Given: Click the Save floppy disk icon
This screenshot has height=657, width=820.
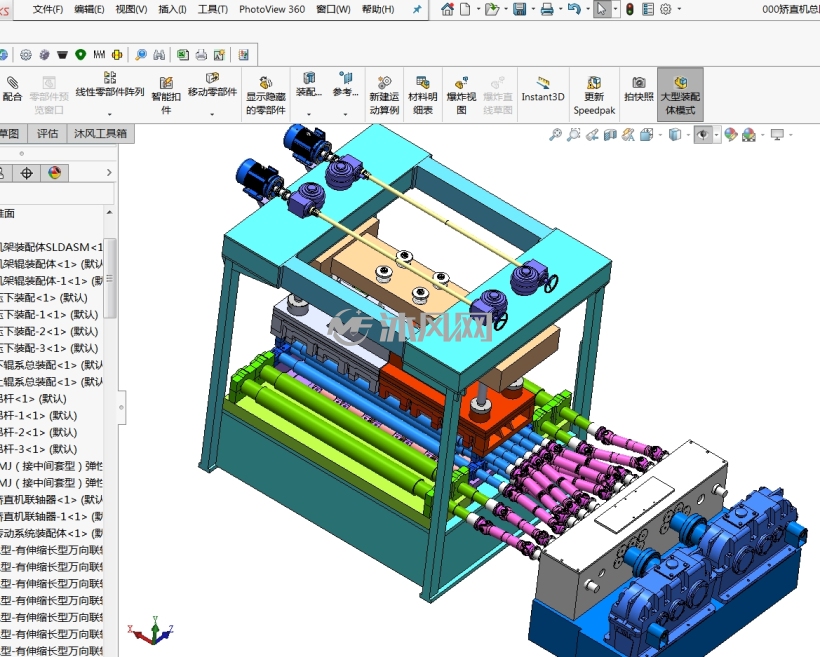Looking at the screenshot, I should 519,9.
